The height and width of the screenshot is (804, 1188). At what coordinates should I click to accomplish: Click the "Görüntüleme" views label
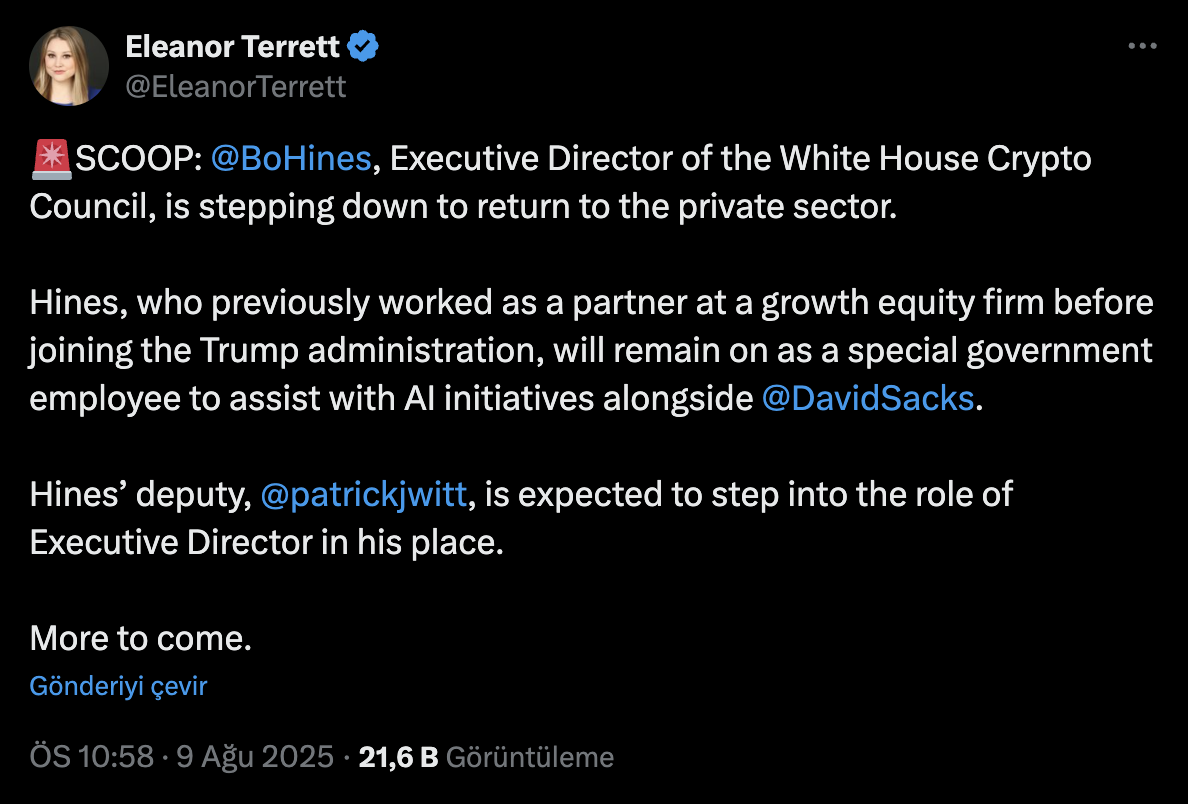(529, 757)
